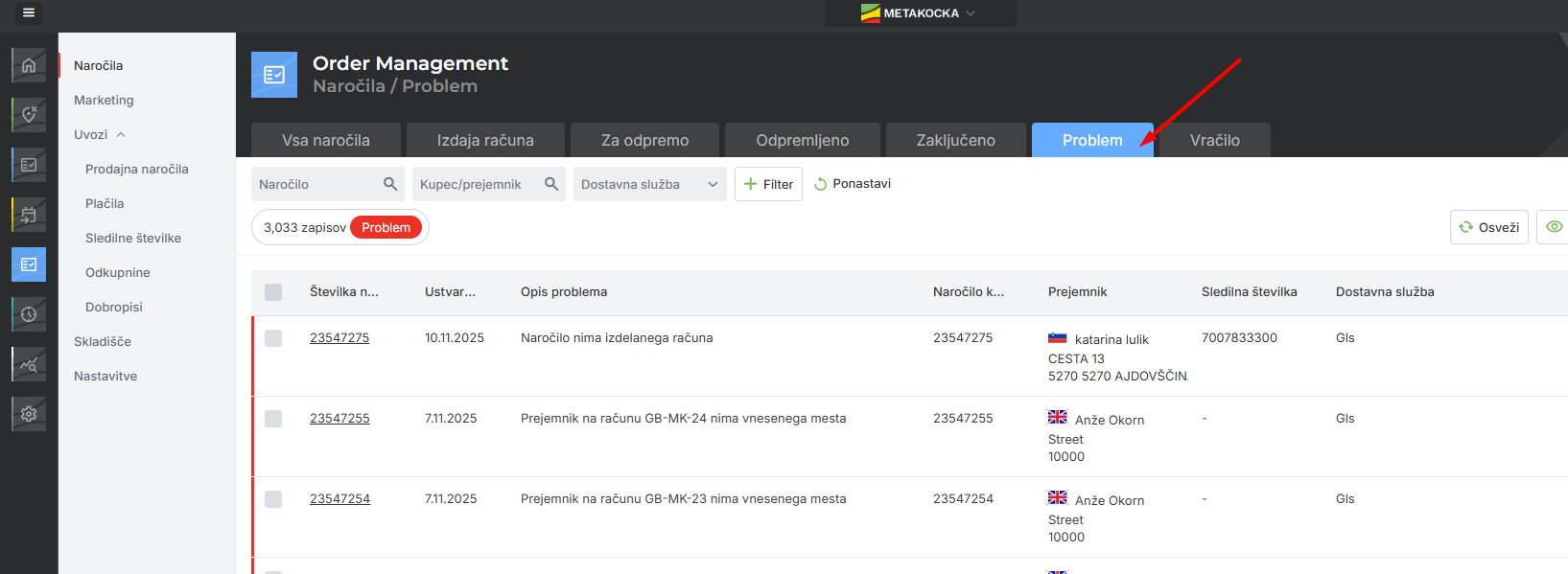Open the settings gear sidebar icon
1568x574 pixels.
pyautogui.click(x=29, y=414)
